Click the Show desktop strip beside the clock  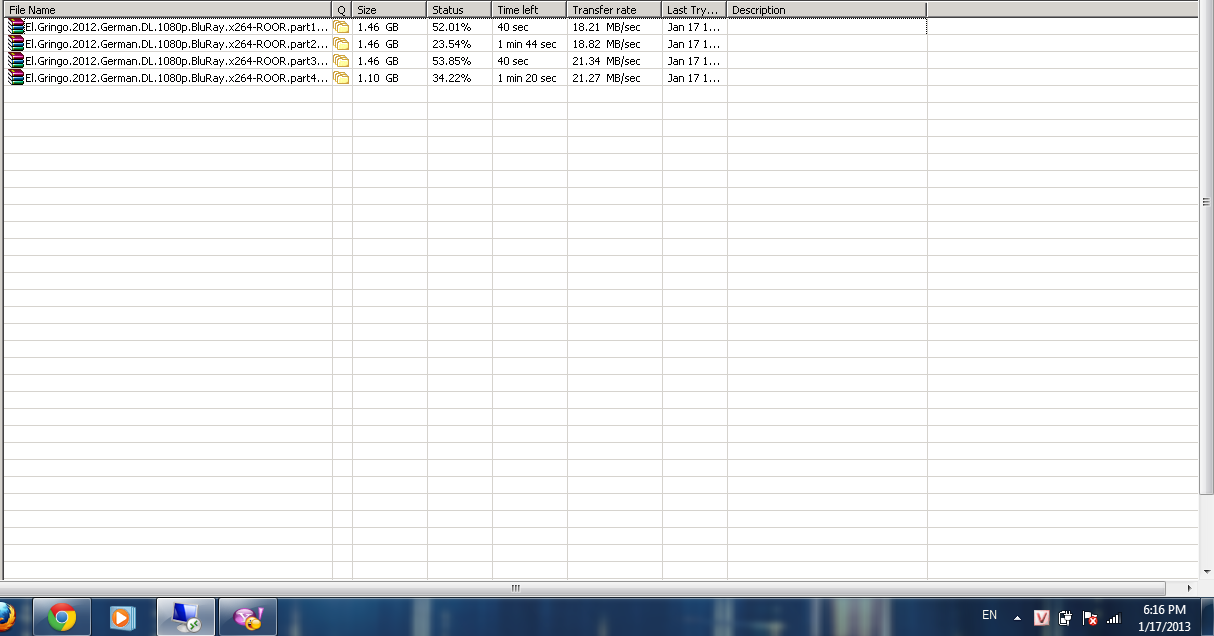coord(1206,617)
